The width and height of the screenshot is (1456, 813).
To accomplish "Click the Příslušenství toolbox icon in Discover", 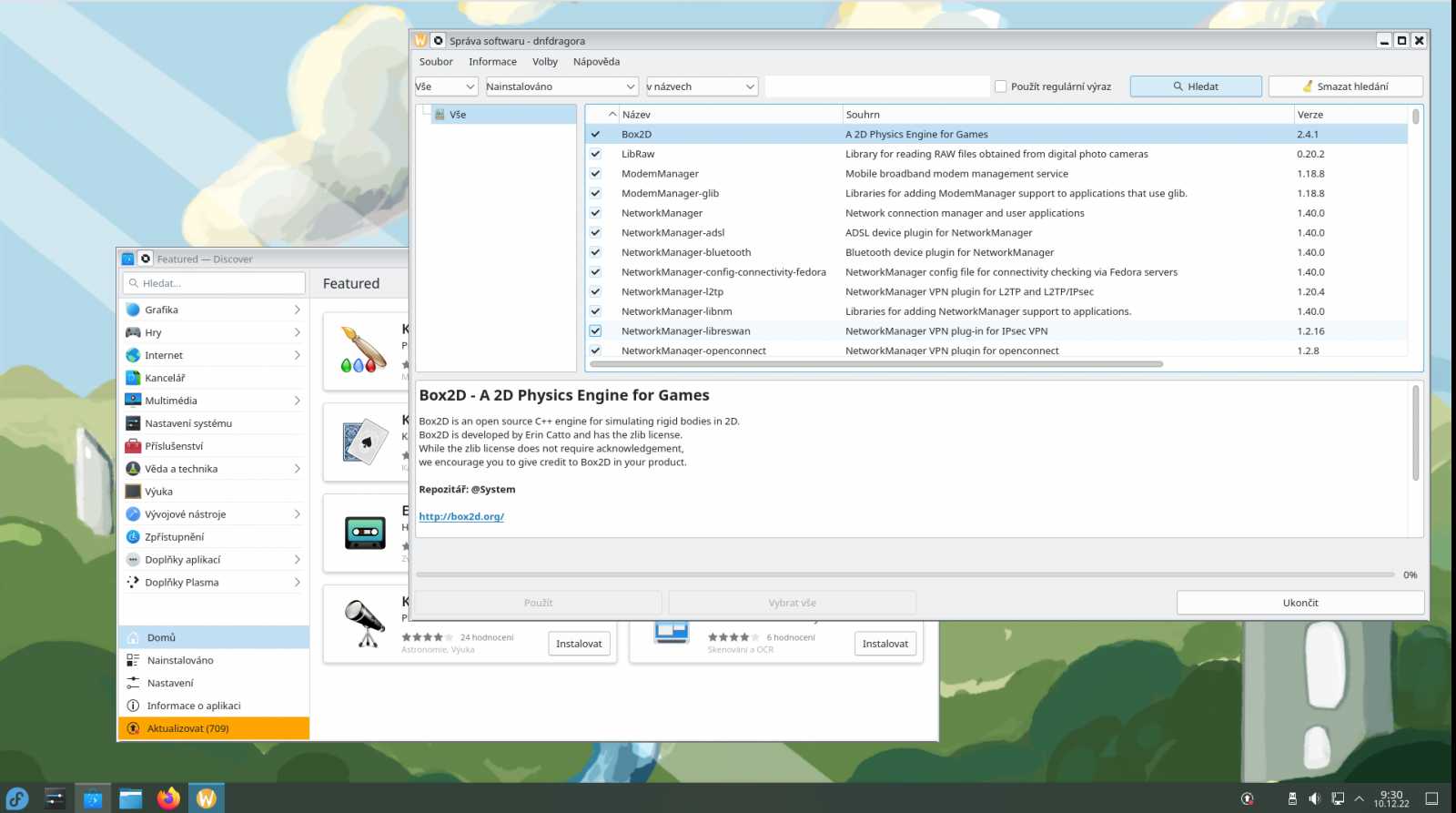I will click(133, 446).
